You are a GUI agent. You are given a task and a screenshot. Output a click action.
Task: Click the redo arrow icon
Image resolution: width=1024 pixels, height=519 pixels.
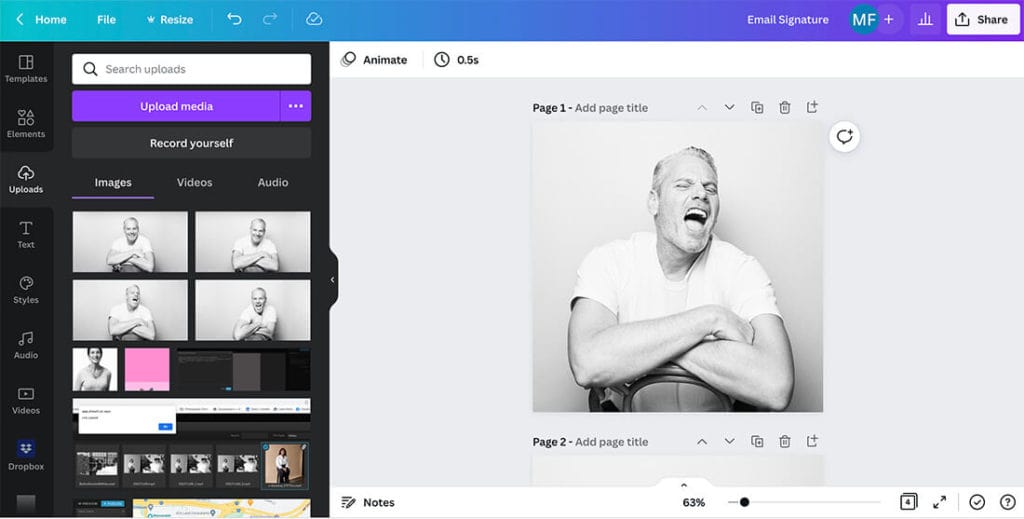click(x=270, y=19)
